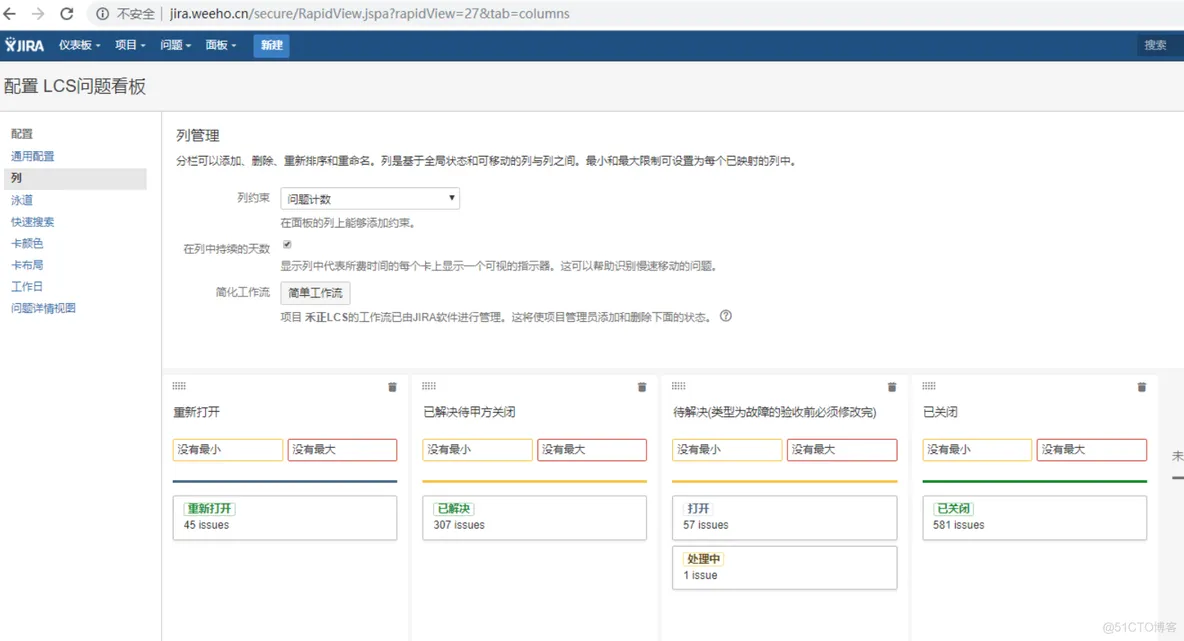Open 卡布局 in the sidebar
Screen dimensions: 1184x641
pos(27,265)
